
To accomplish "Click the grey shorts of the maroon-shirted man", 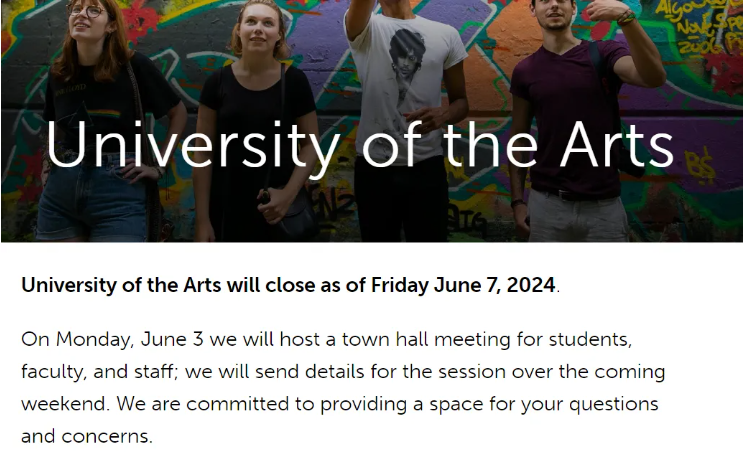I will (x=578, y=215).
